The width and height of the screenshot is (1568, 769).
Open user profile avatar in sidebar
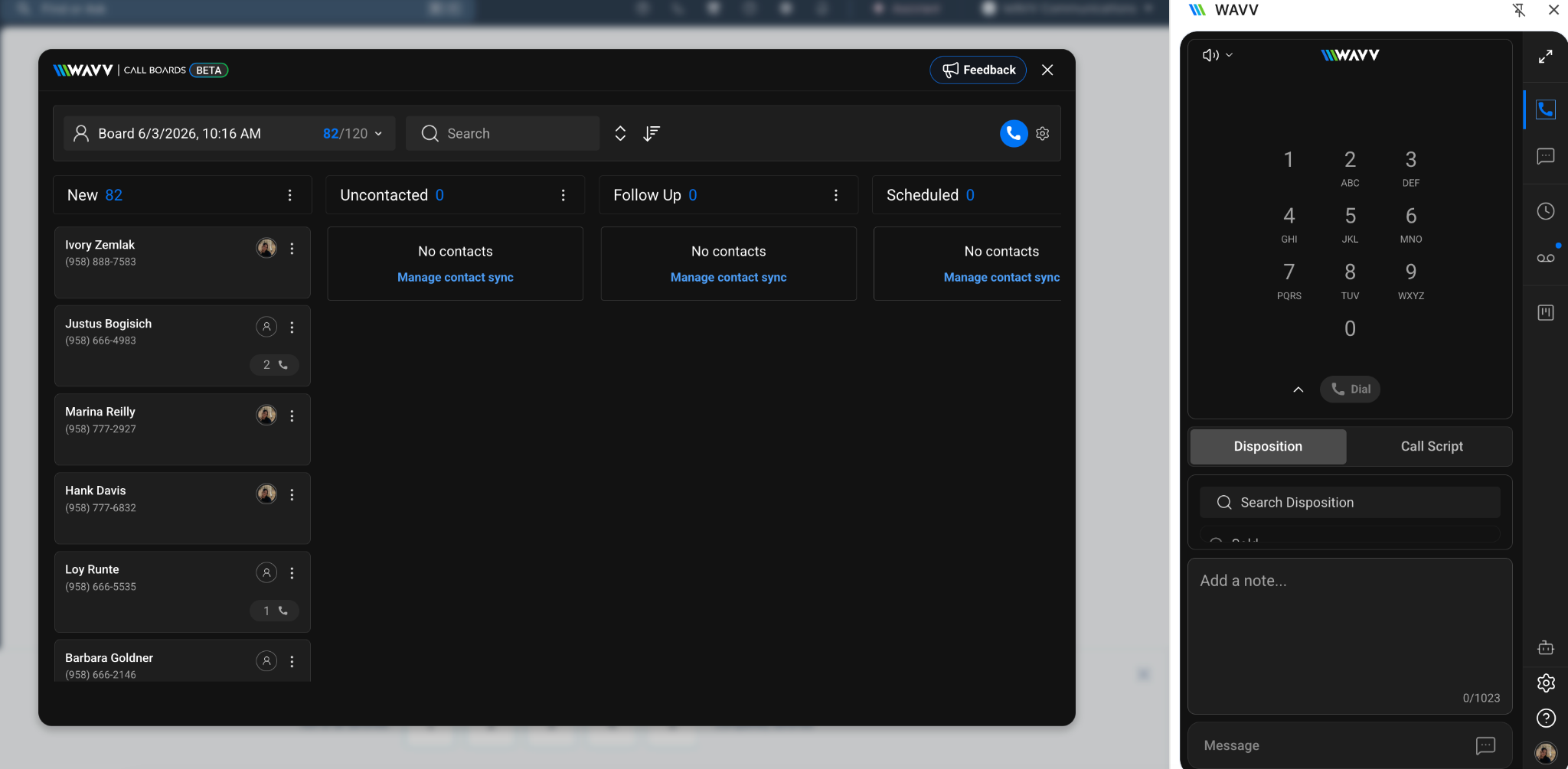point(1546,753)
